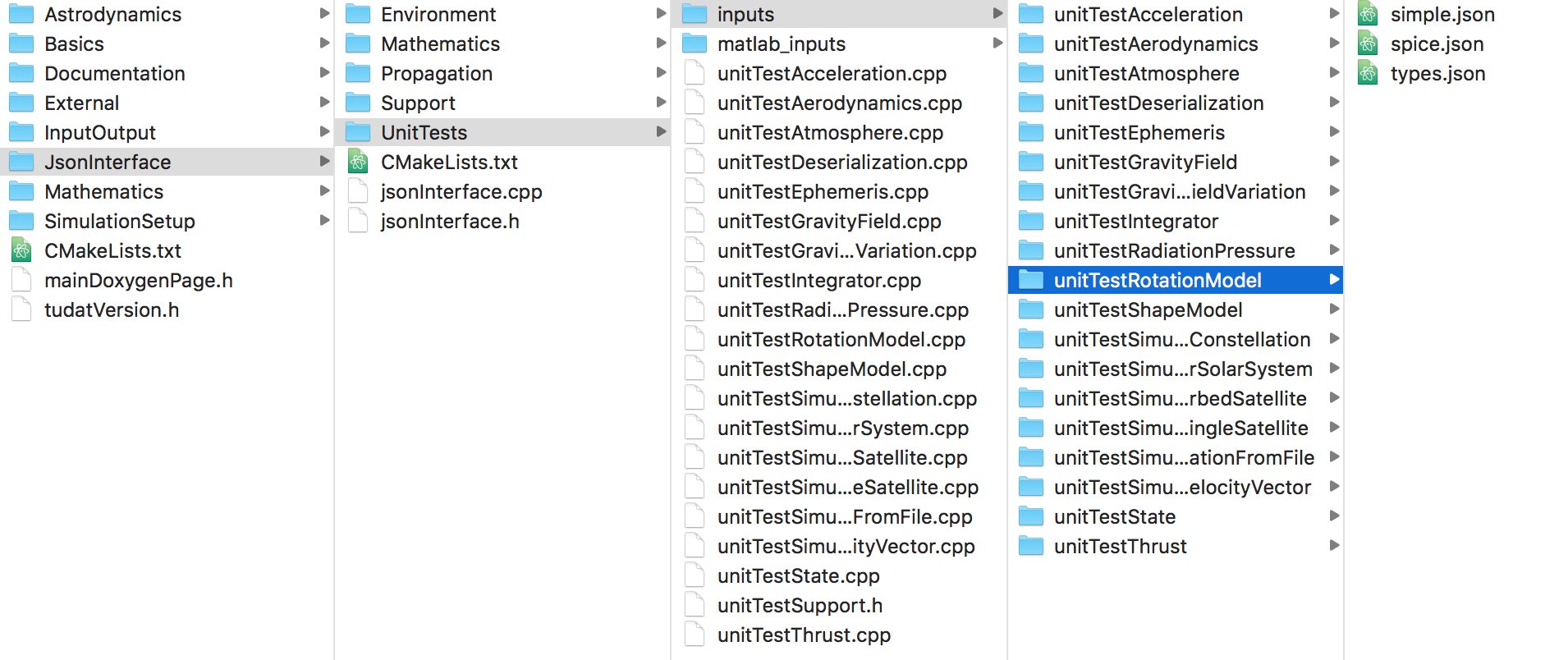Expand the unitTestThrust folder arrow
Viewport: 1568px width, 660px height.
coord(1334,546)
